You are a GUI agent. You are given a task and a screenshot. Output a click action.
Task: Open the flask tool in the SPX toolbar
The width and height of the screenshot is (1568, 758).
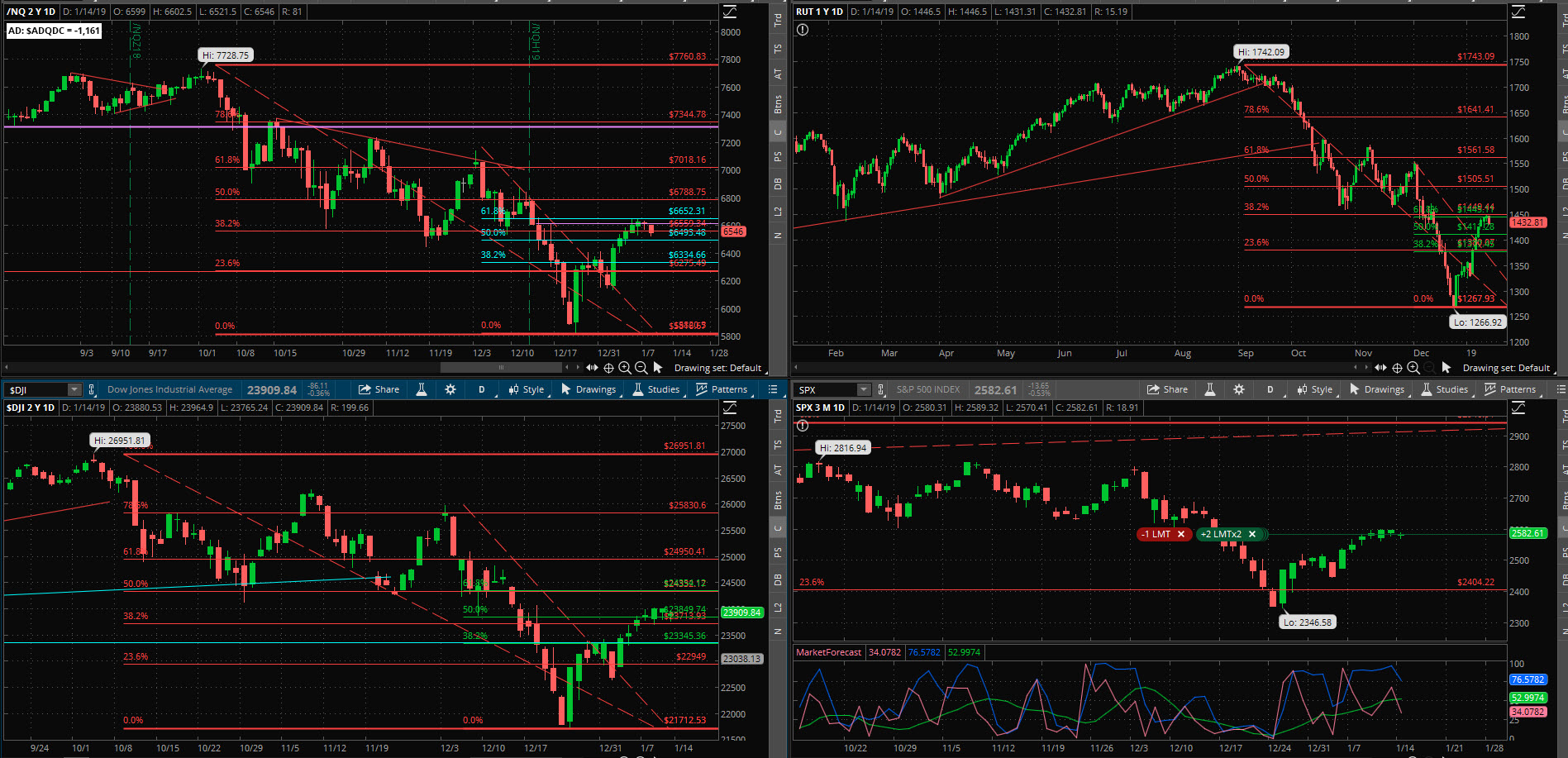click(x=1210, y=389)
